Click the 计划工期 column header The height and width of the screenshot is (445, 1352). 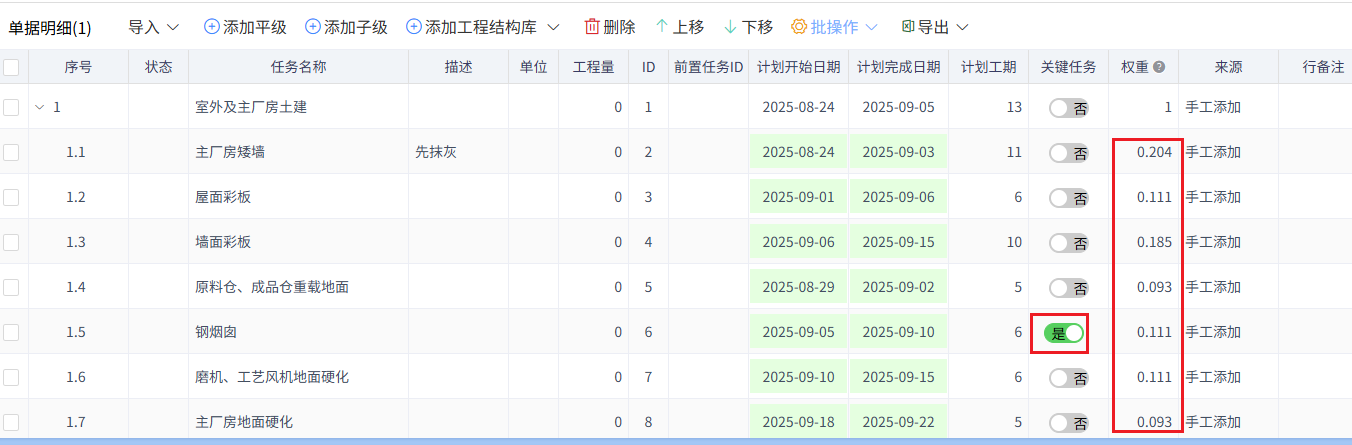(988, 67)
